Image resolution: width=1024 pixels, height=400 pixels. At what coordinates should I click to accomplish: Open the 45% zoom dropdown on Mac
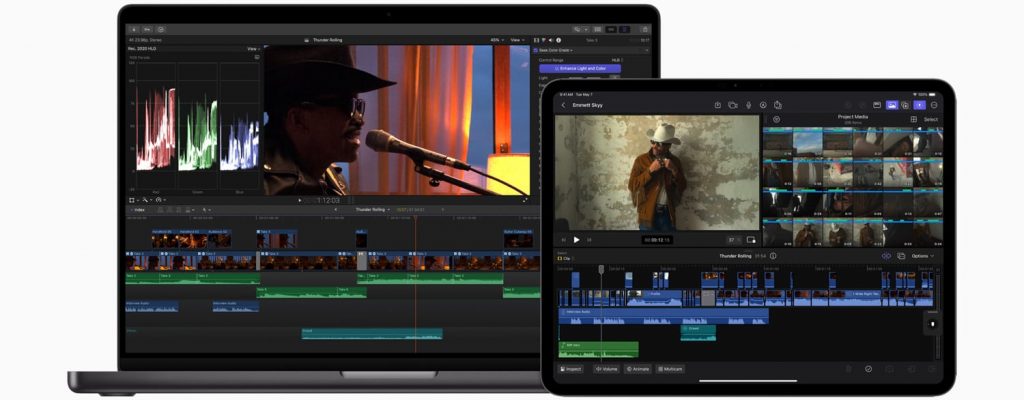coord(496,40)
